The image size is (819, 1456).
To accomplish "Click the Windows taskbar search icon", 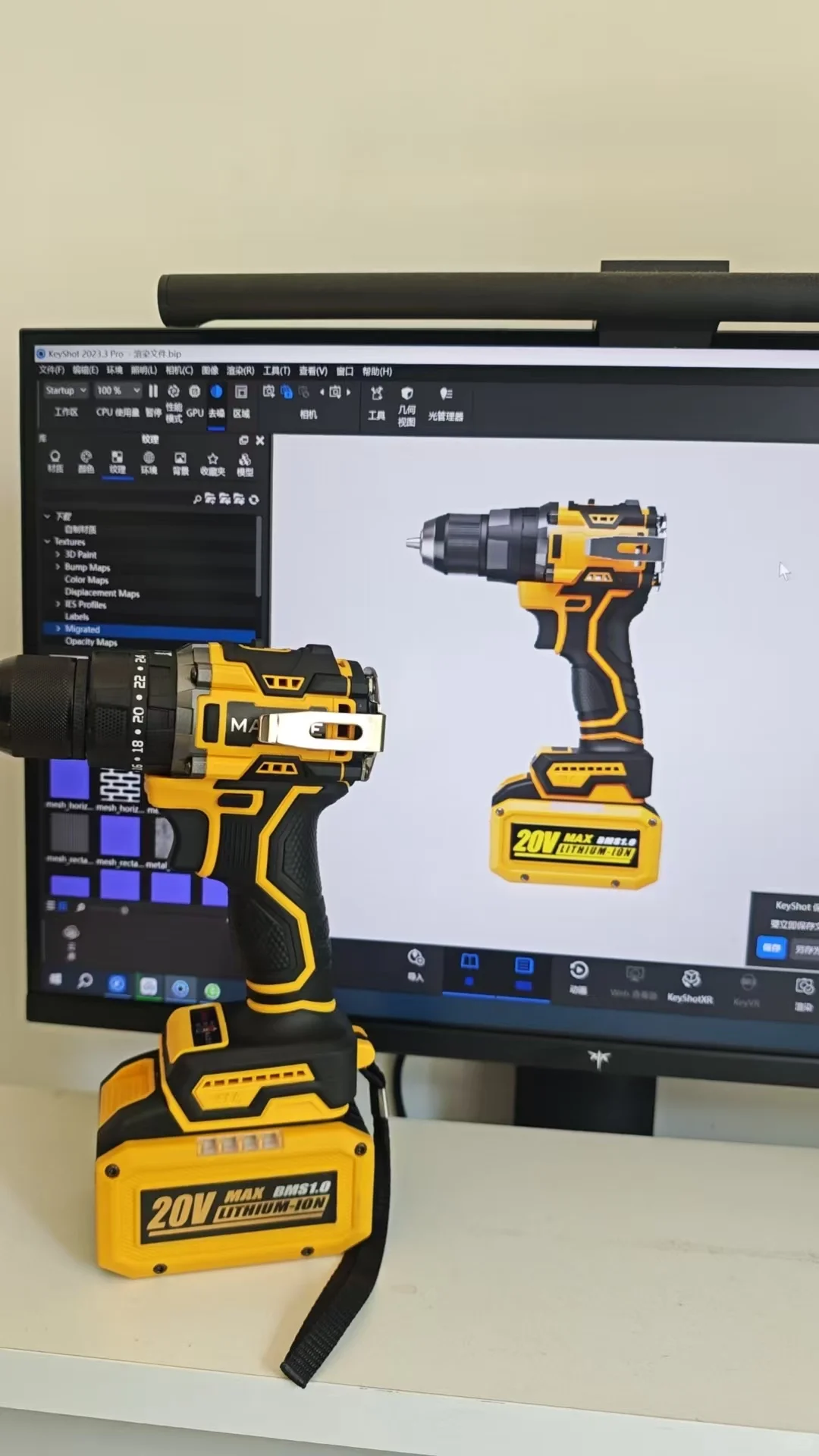I will 85,981.
